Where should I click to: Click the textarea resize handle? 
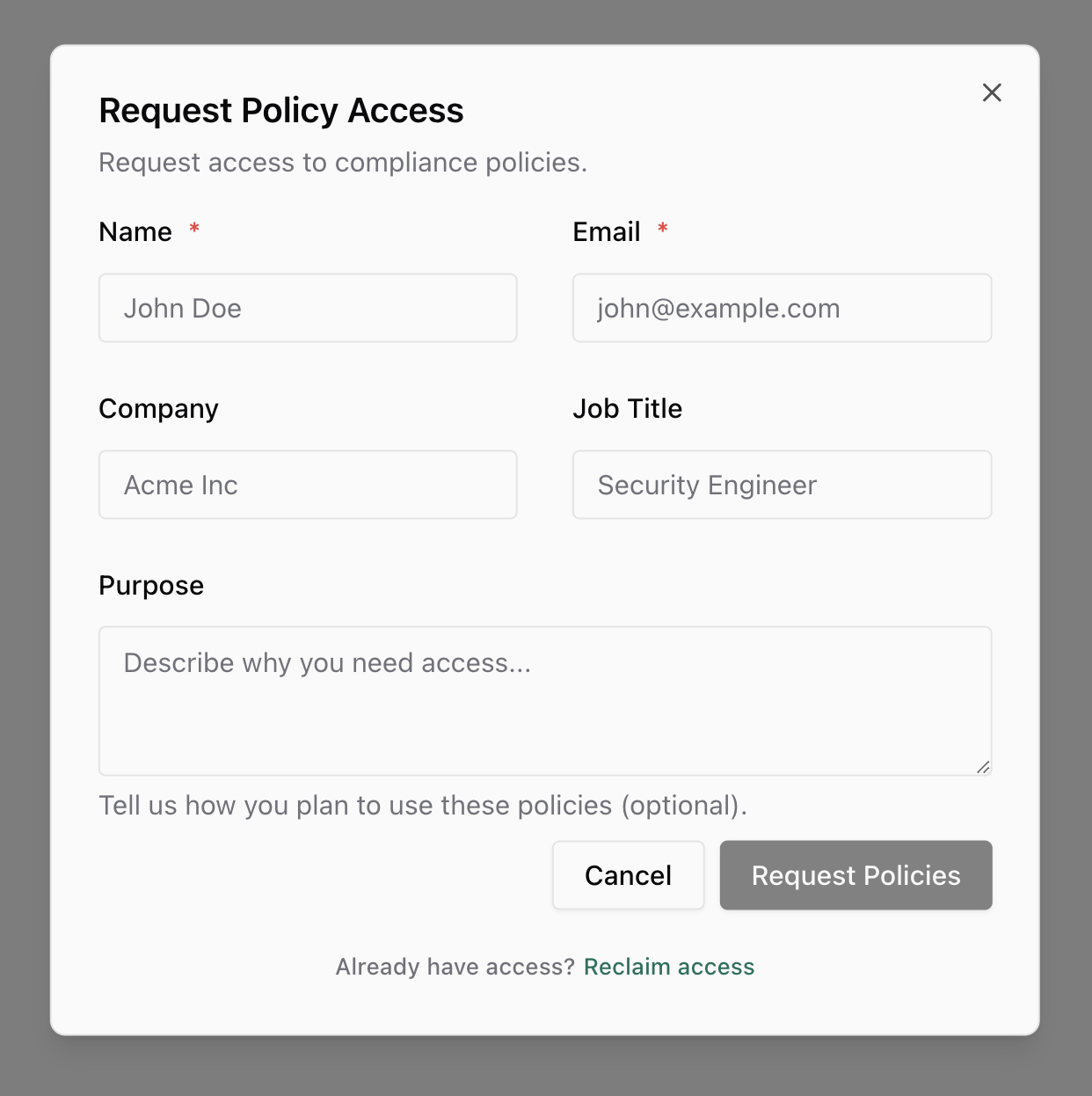(x=982, y=767)
